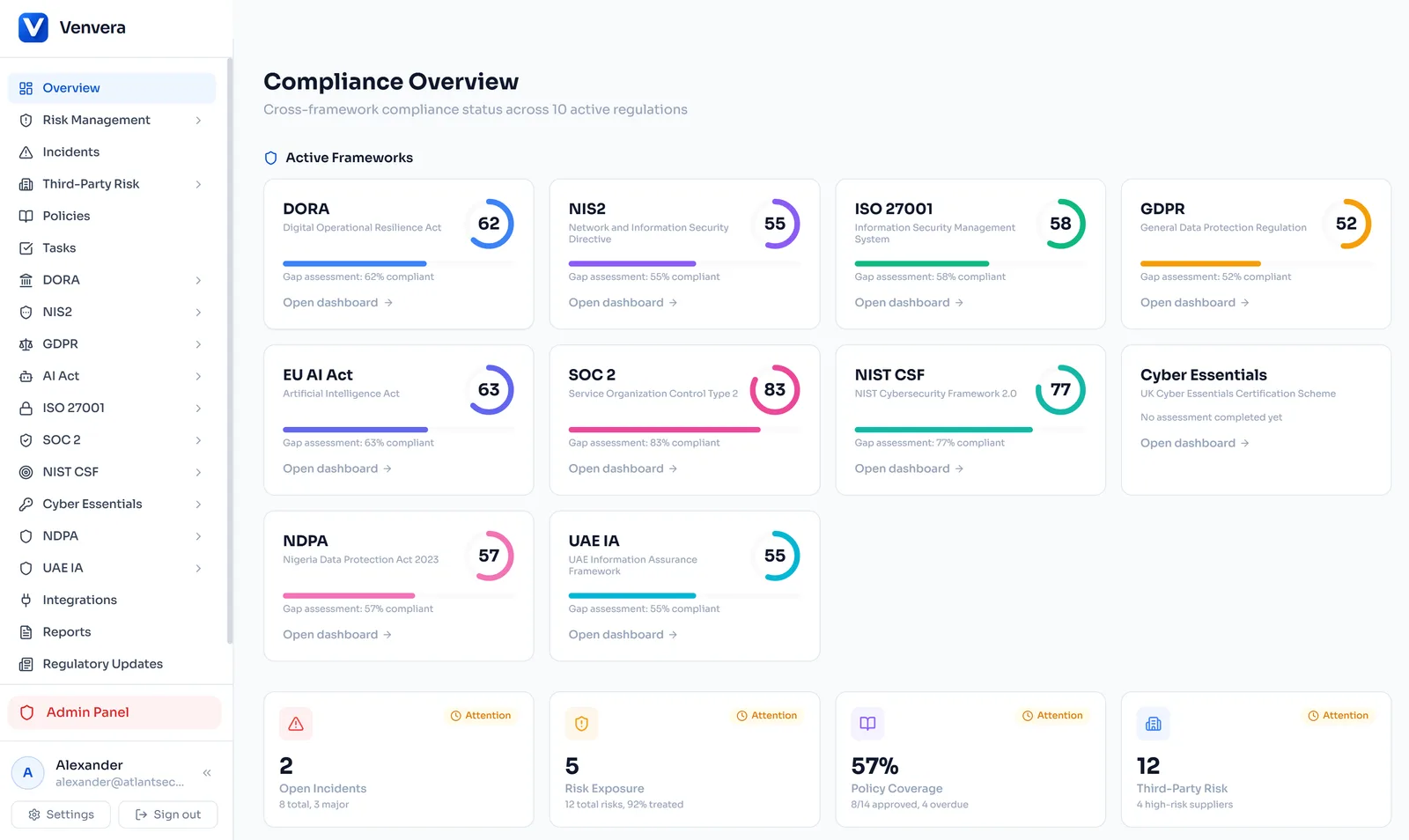
Task: Click the Third-Party Risk card building icon
Action: [x=1154, y=724]
